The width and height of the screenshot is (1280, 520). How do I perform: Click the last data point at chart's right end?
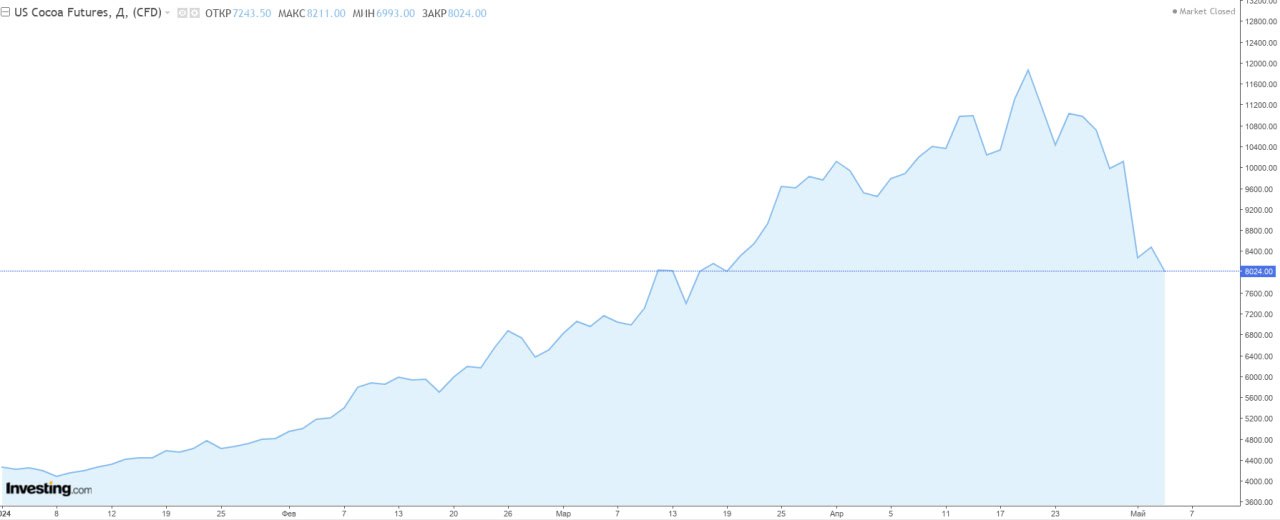1165,271
